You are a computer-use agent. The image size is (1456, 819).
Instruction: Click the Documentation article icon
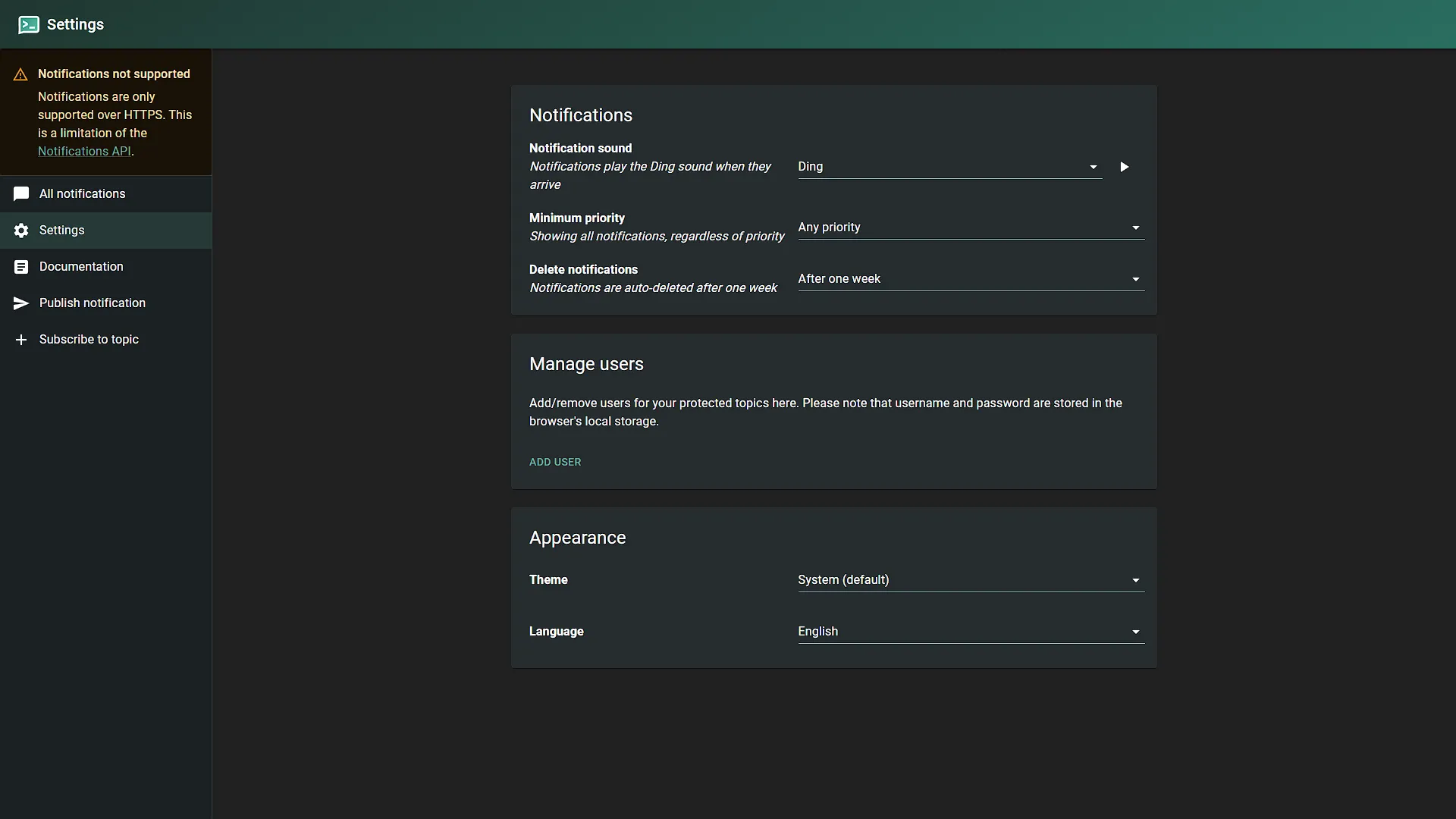coord(21,267)
